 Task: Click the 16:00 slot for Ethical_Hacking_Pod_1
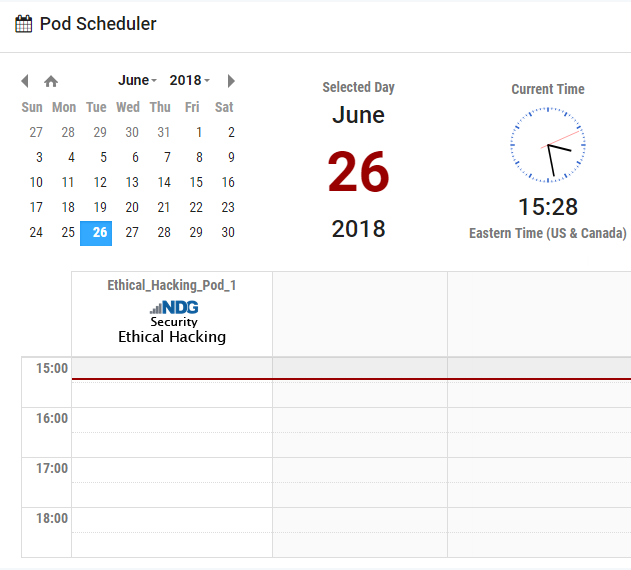[x=172, y=419]
